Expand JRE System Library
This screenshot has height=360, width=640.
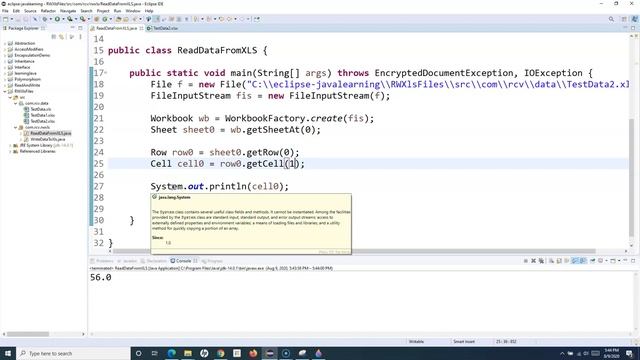tap(10, 145)
